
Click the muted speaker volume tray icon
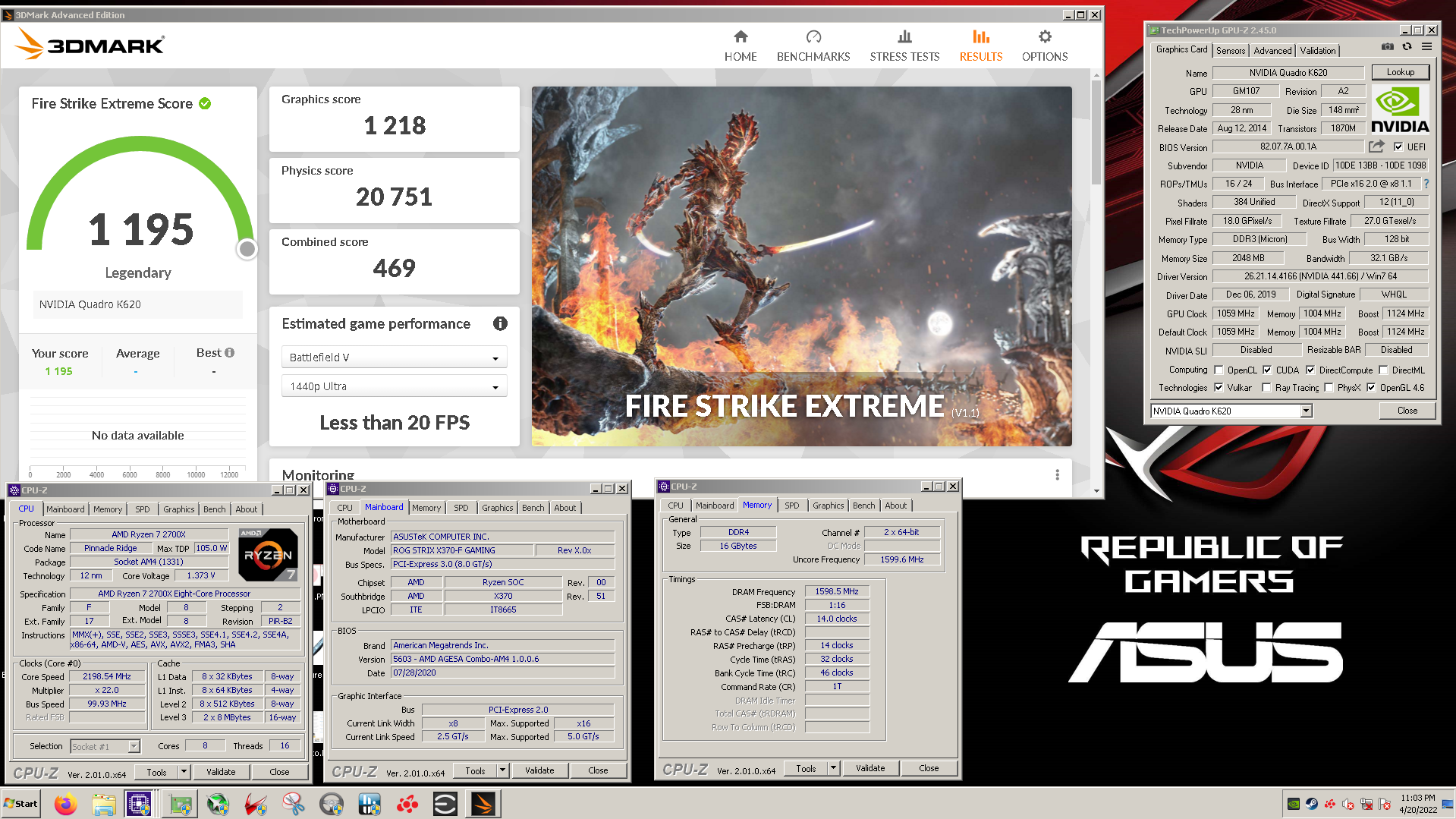1348,804
